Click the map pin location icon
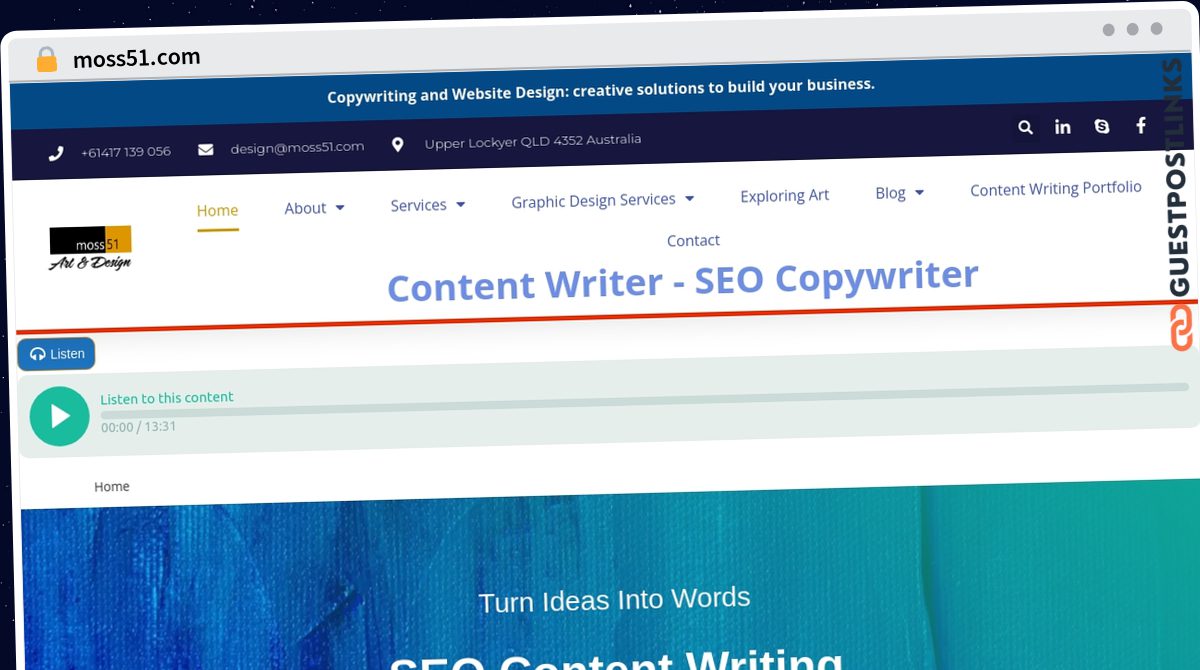Viewport: 1200px width, 670px height. [x=397, y=145]
